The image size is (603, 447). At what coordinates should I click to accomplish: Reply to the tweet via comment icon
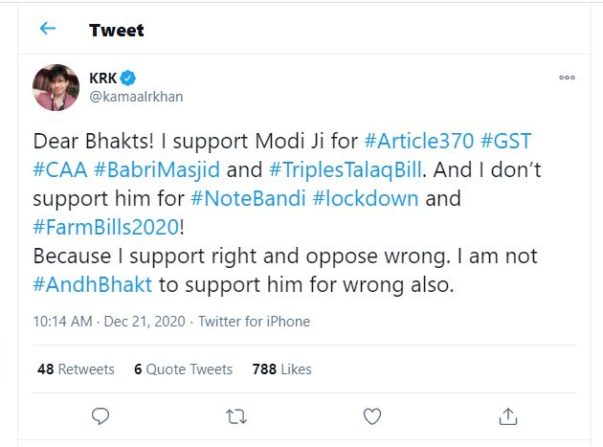[100, 415]
